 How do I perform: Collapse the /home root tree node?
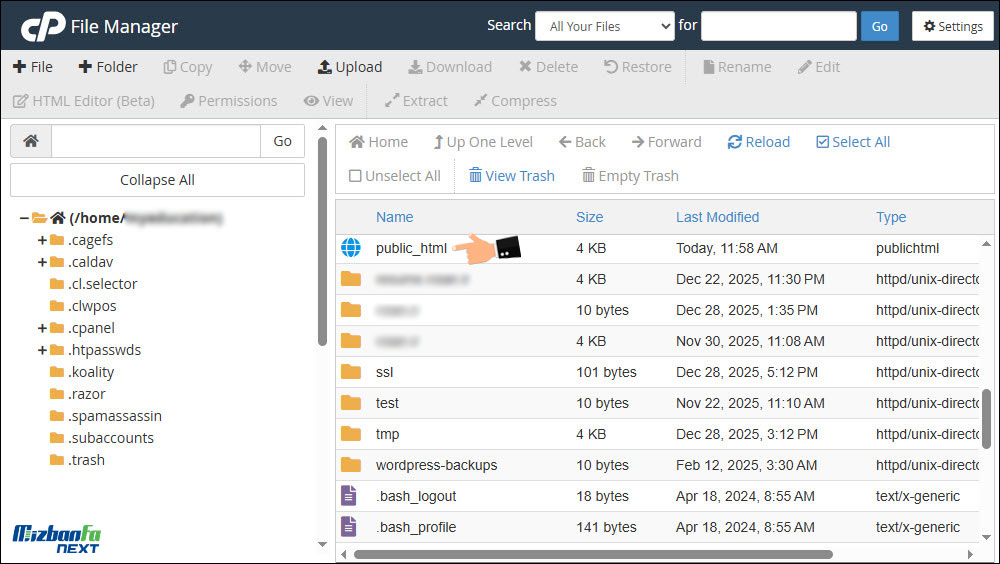[24, 218]
